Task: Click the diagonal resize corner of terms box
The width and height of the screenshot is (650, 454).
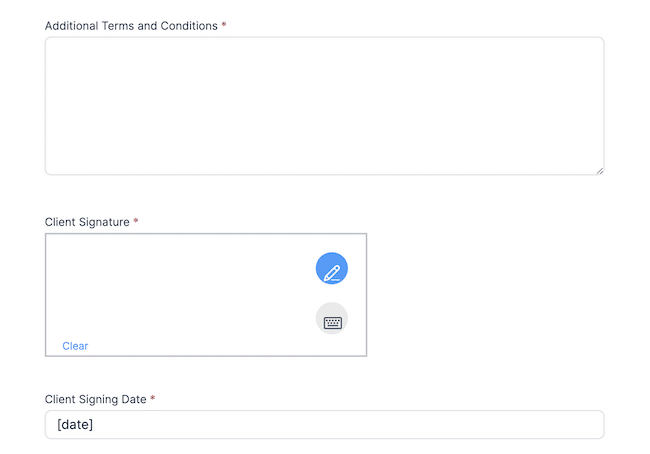Action: (x=600, y=170)
